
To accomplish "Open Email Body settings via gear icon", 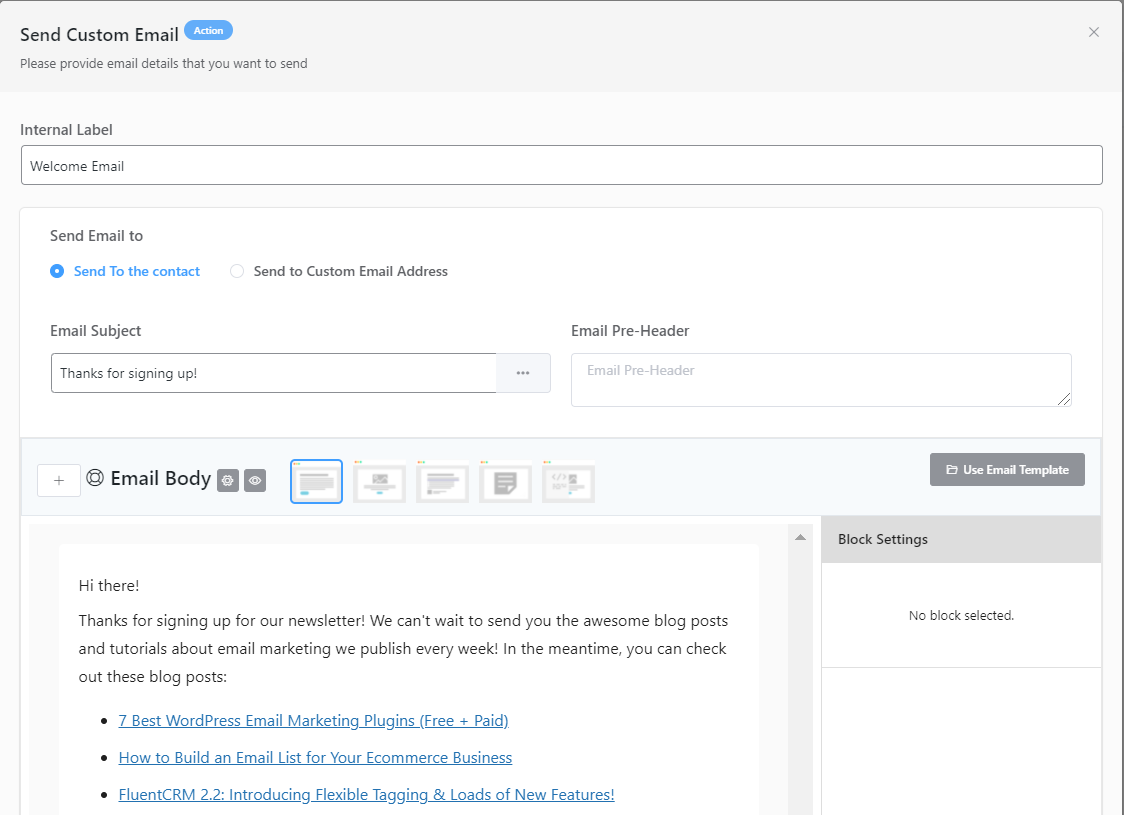I will (x=228, y=481).
